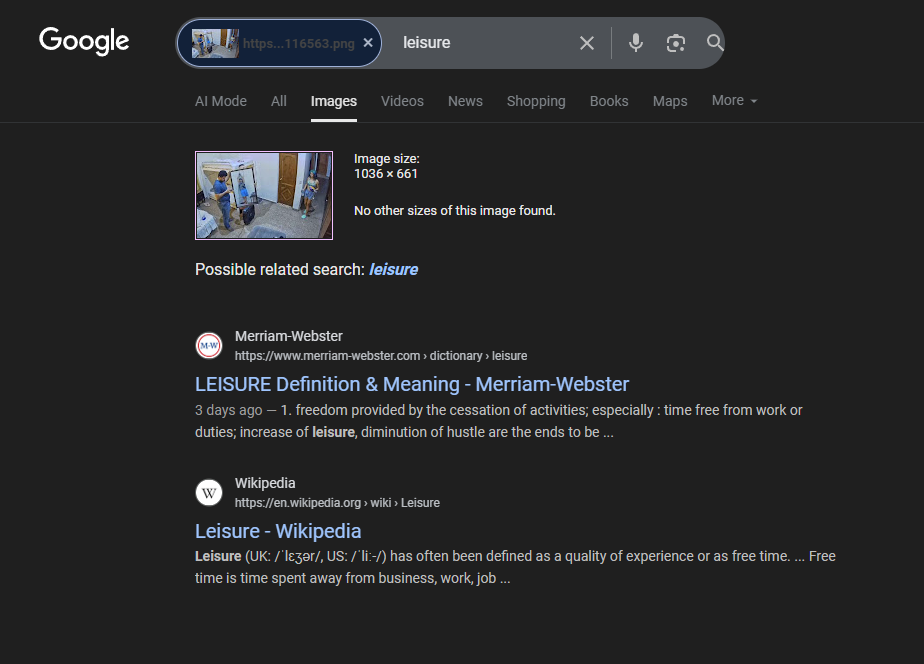Click the magnifying glass search button
This screenshot has height=664, width=924.
point(714,42)
